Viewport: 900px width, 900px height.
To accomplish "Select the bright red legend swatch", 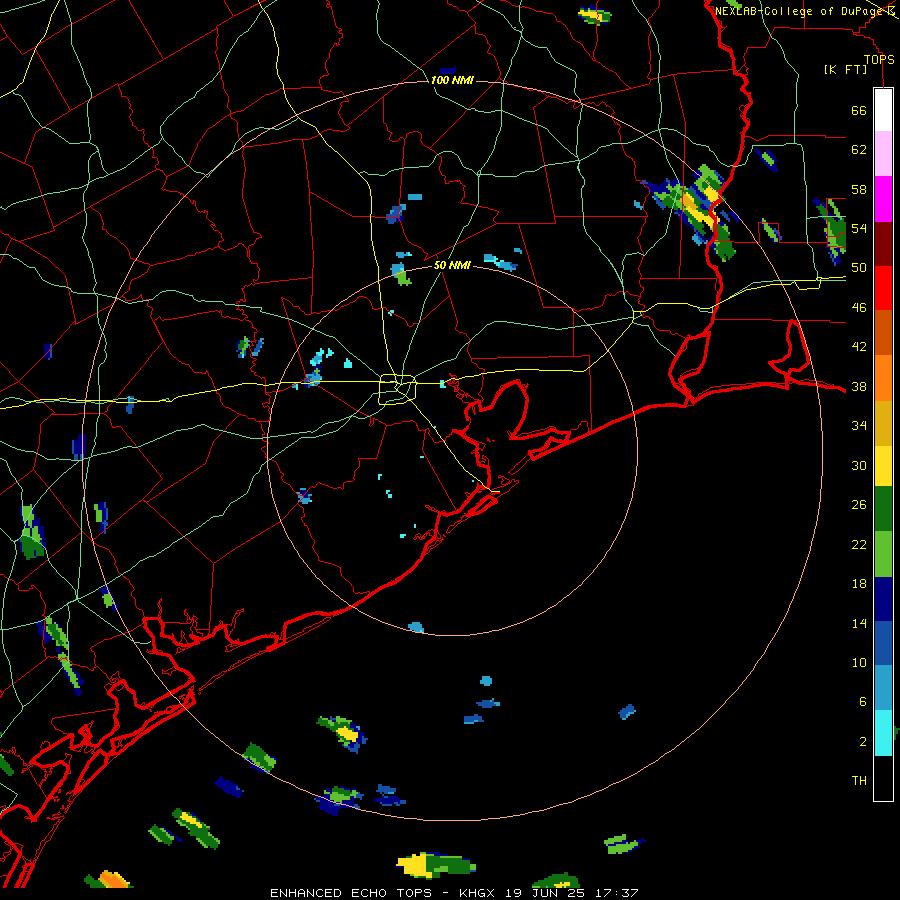I will tap(883, 288).
